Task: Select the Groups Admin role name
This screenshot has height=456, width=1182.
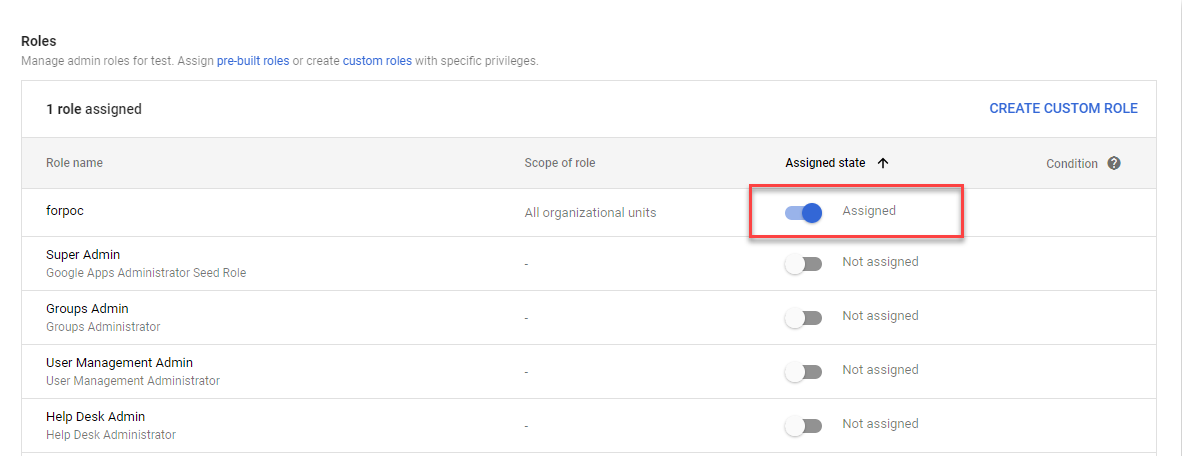Action: 87,309
